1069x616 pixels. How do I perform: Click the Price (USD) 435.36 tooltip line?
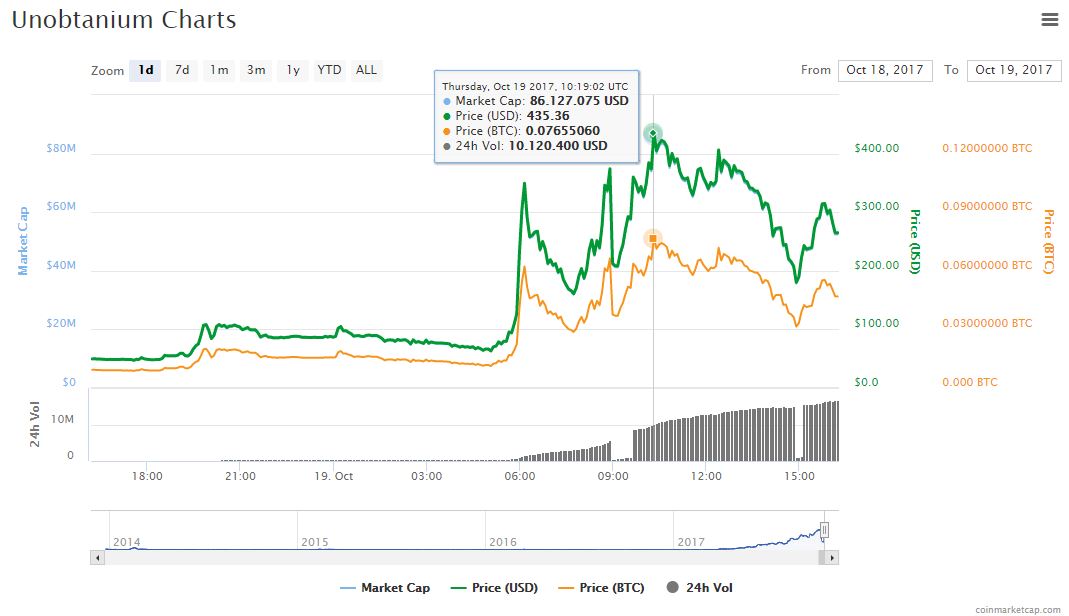pyautogui.click(x=506, y=116)
